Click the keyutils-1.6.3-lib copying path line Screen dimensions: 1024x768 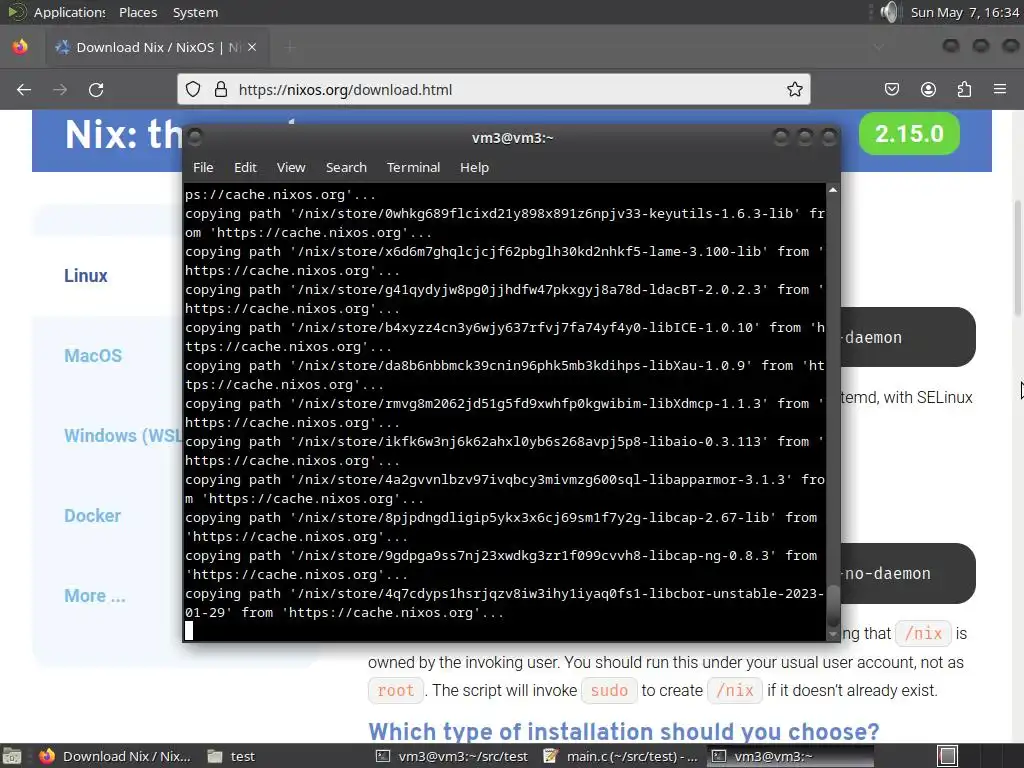(504, 223)
